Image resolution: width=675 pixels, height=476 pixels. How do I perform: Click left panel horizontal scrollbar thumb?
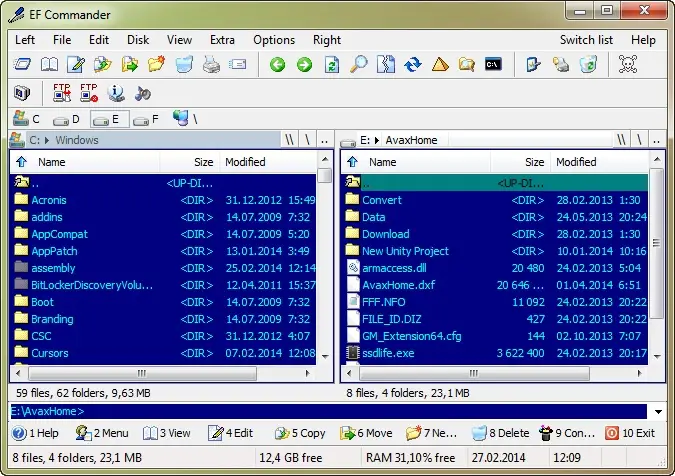click(x=142, y=373)
